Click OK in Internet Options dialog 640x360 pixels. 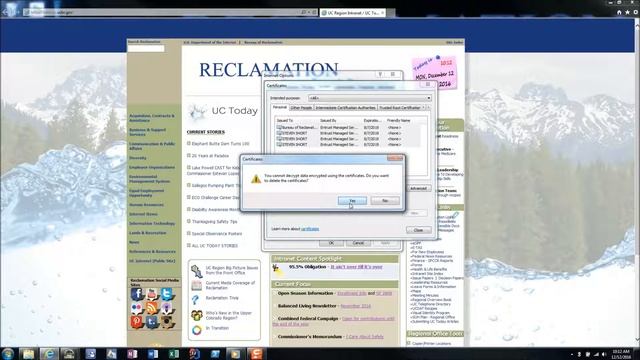coord(331,243)
